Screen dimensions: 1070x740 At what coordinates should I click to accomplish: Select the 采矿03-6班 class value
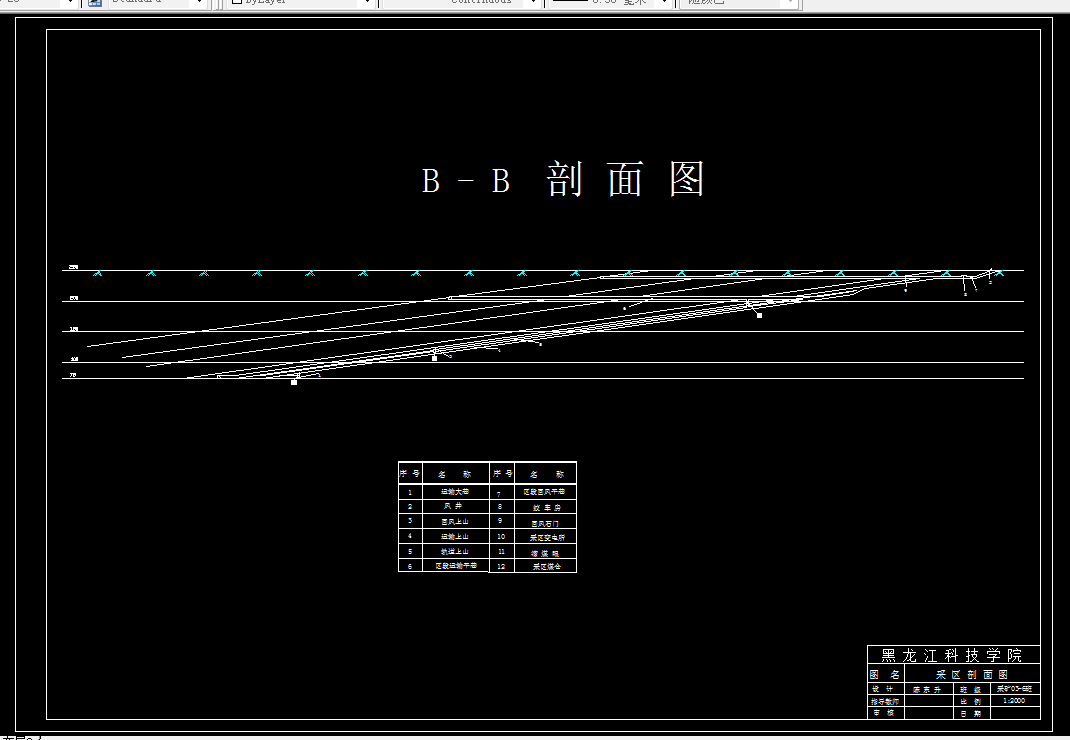point(1014,689)
